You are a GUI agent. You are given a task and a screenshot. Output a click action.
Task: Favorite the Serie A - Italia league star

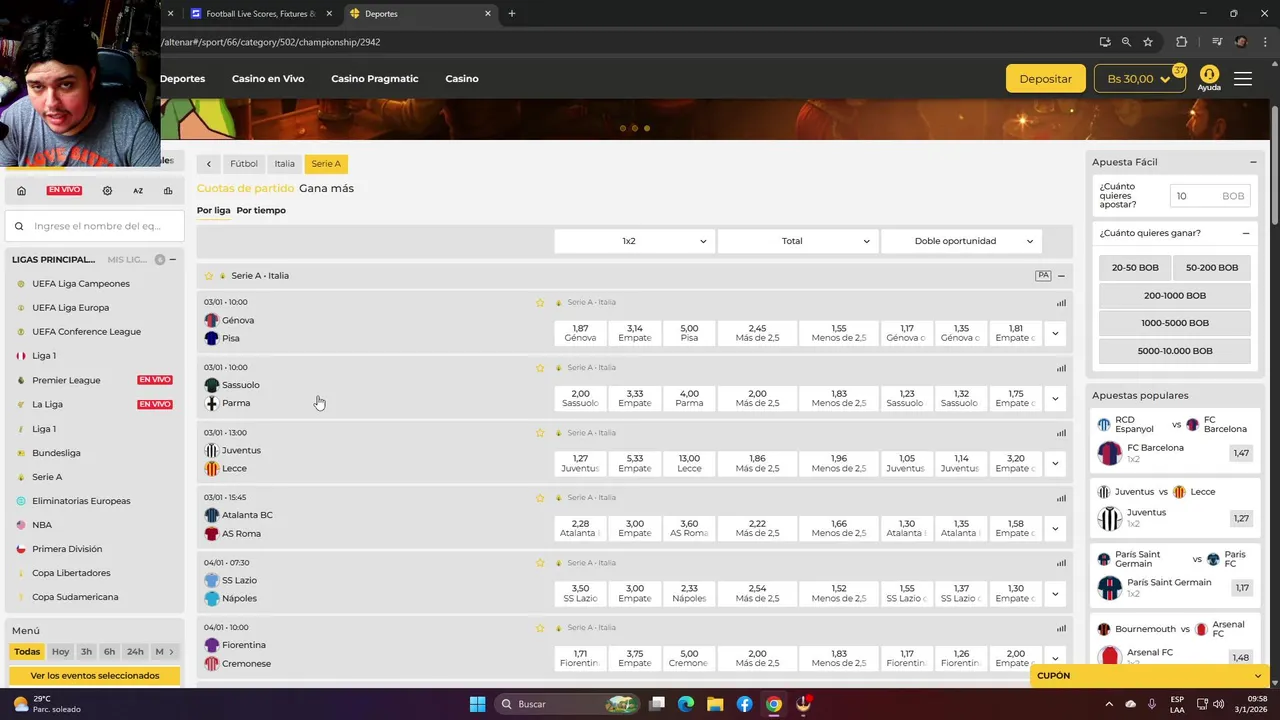pos(209,276)
